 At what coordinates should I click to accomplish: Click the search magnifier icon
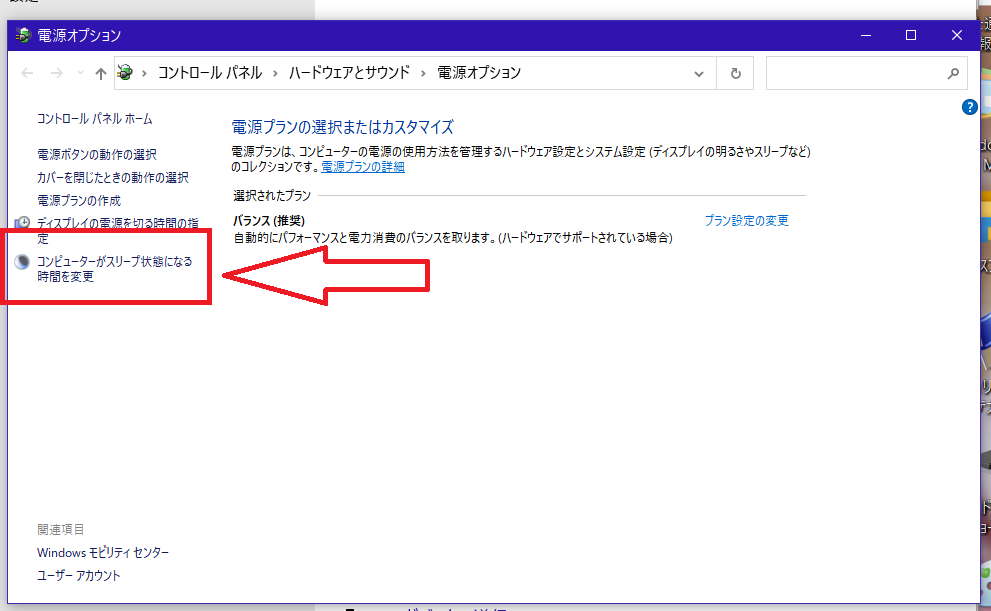(953, 73)
